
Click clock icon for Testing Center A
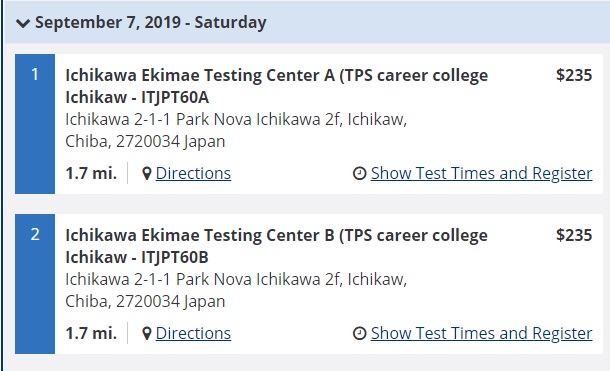[359, 173]
